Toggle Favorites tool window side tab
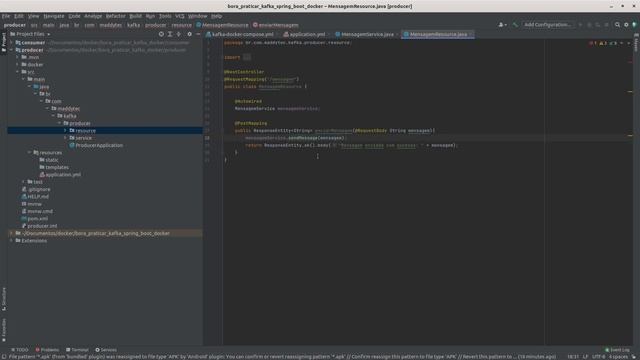Screen dimensions: 640x360 (4, 330)
